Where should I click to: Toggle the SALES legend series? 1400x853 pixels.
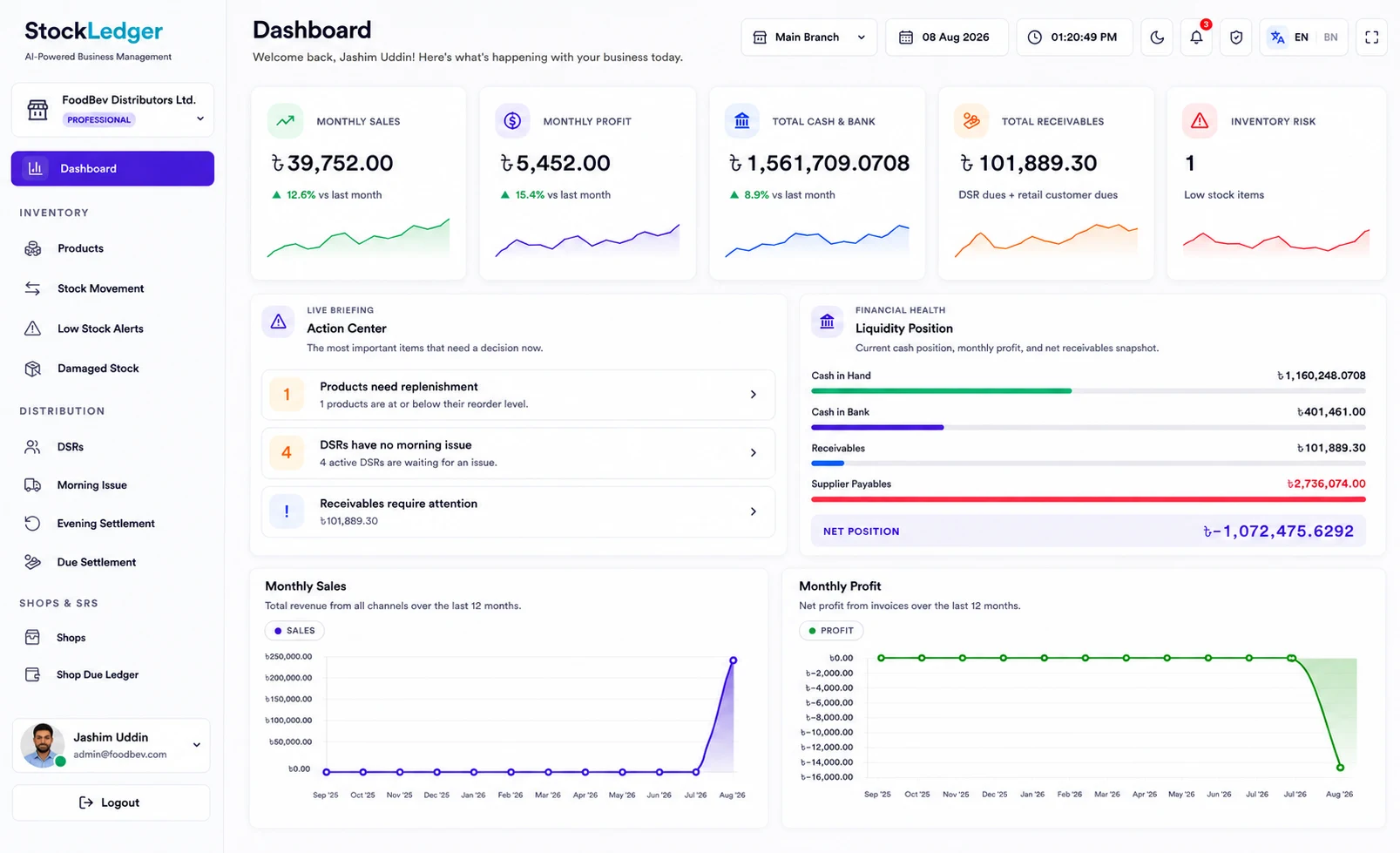[294, 631]
